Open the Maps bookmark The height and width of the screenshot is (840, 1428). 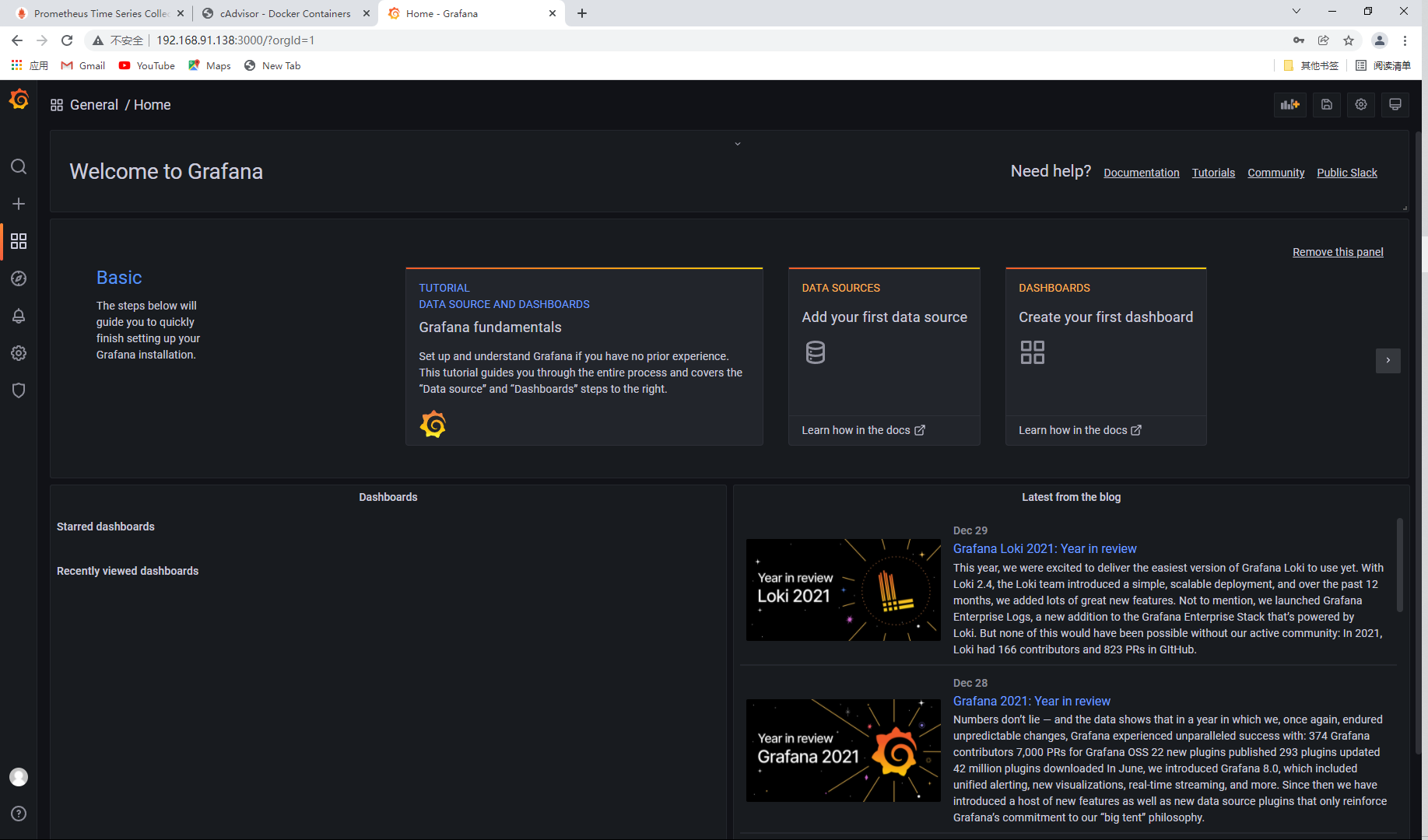point(209,65)
